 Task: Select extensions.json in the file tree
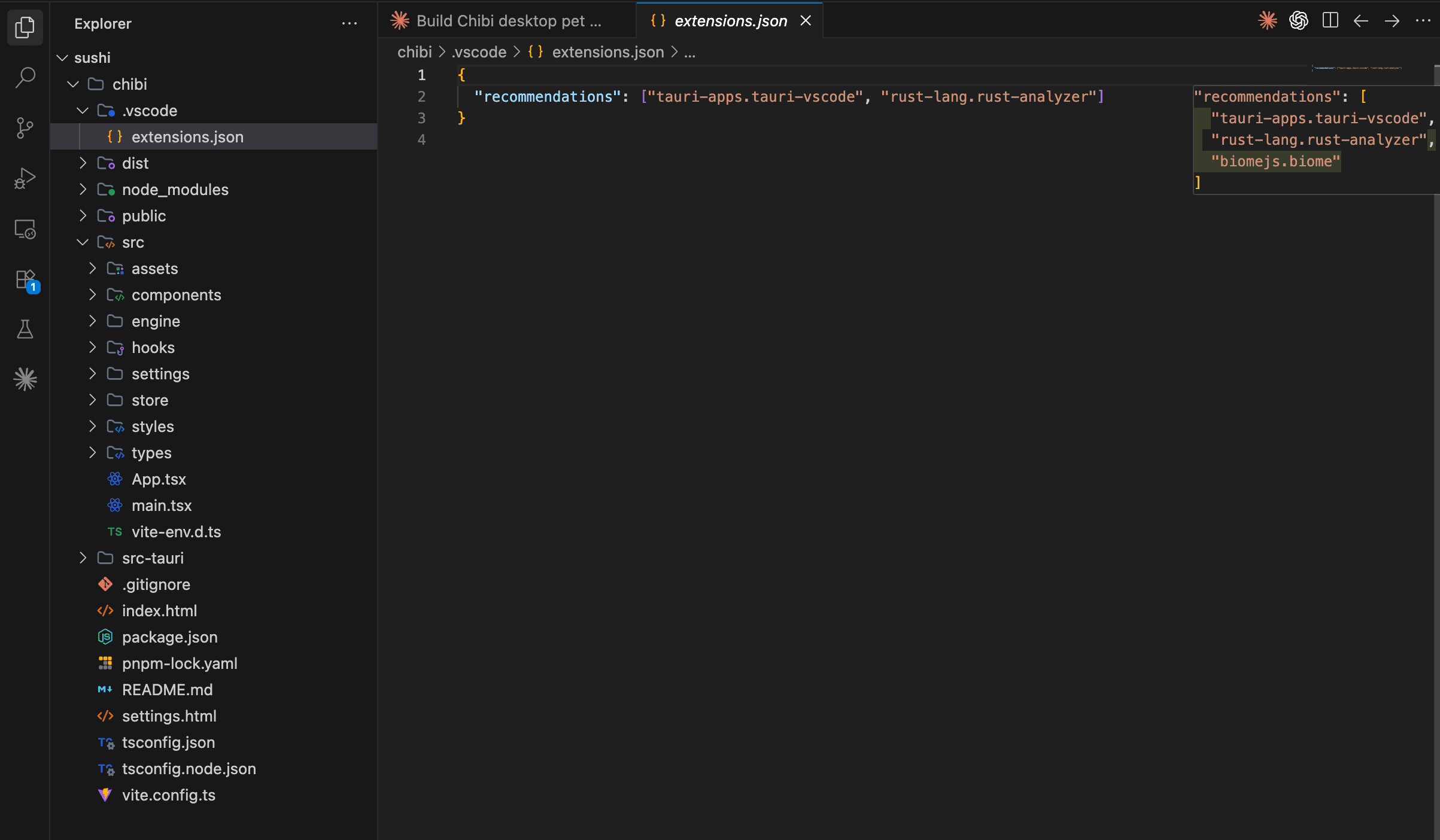[214, 136]
